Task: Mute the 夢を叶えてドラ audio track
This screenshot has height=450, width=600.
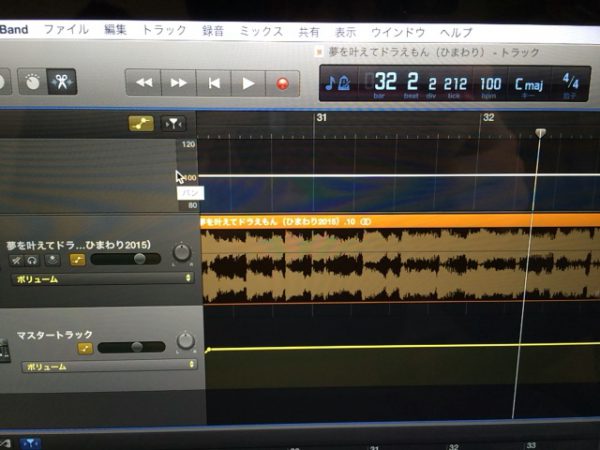Action: (17, 260)
